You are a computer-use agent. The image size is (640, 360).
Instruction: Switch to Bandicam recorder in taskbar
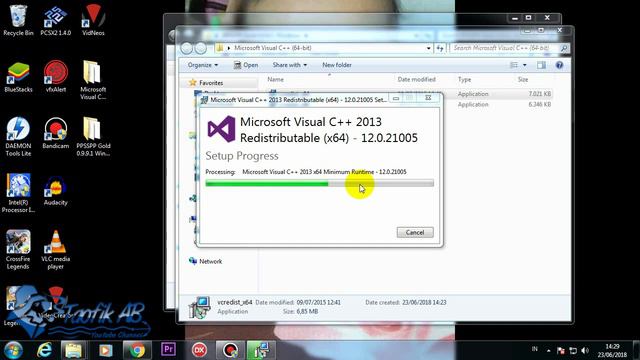(230, 350)
